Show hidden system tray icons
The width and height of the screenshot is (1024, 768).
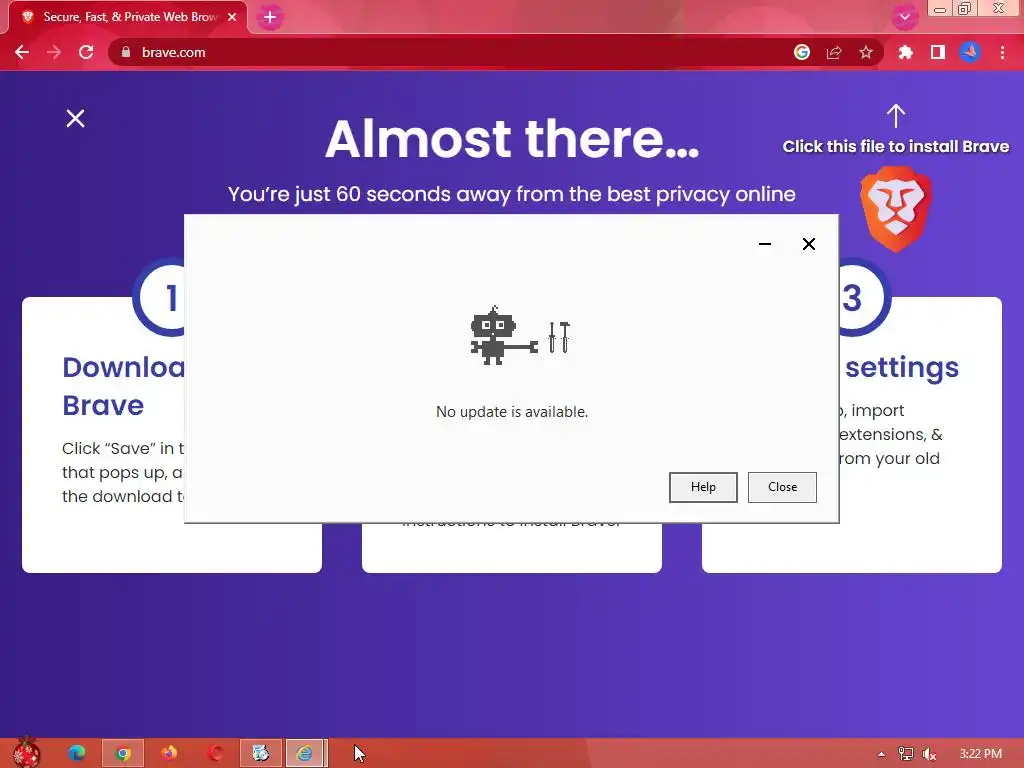882,754
